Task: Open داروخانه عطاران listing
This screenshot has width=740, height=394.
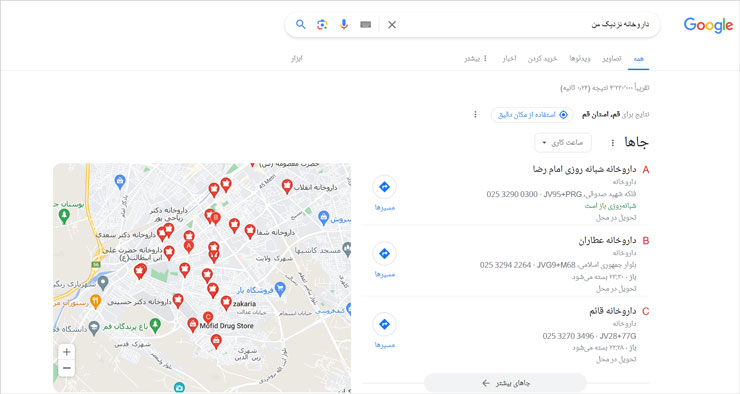Action: (607, 241)
